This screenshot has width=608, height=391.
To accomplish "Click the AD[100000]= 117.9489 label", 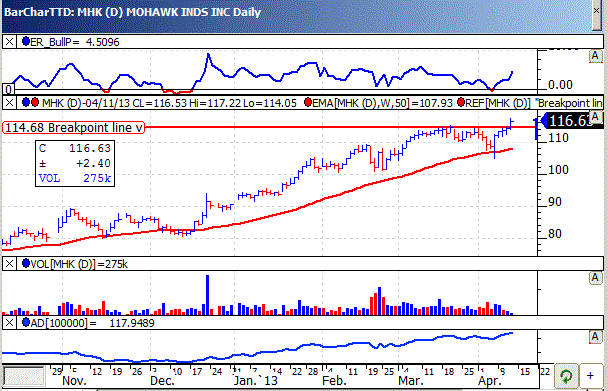I will click(92, 323).
